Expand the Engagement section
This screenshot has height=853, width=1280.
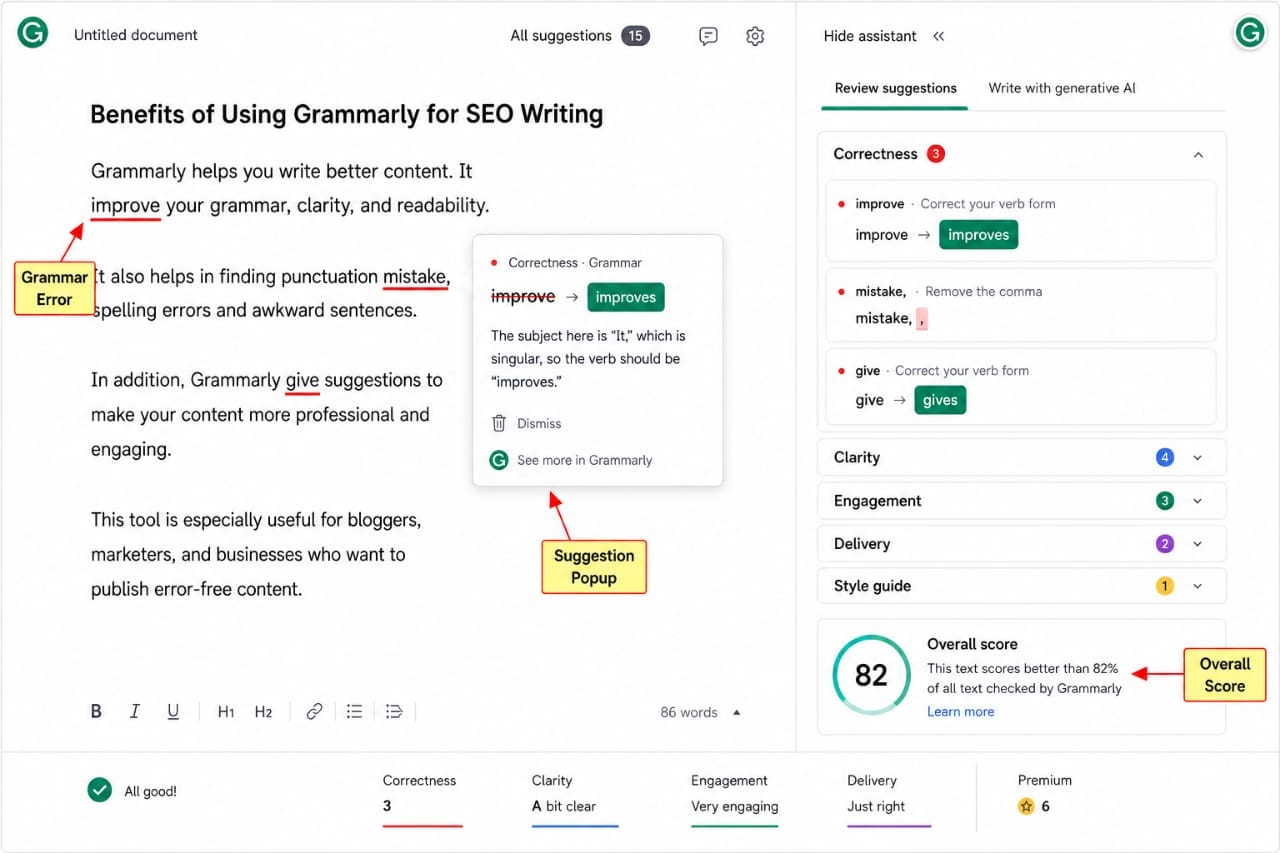click(x=1197, y=501)
